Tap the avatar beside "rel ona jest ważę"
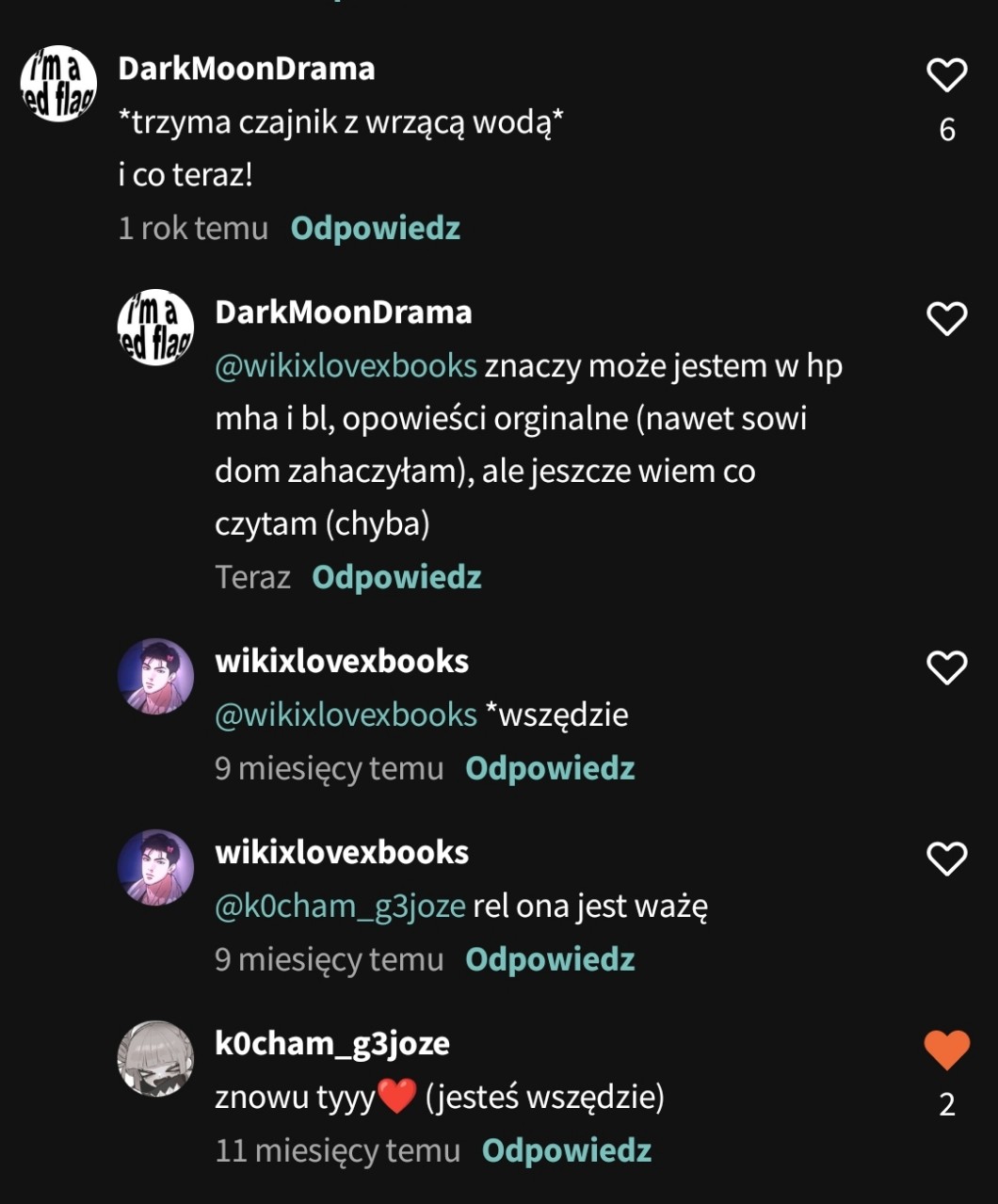The height and width of the screenshot is (1204, 998). tap(155, 867)
